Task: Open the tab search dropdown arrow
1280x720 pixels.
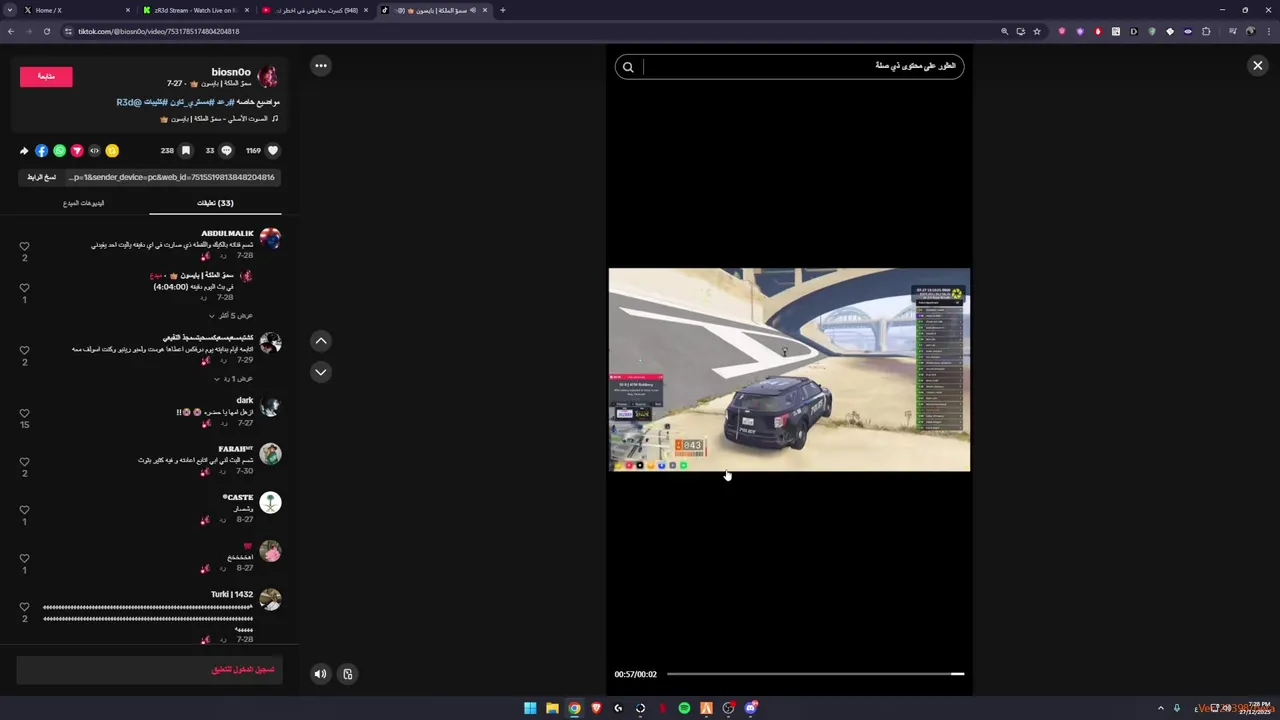Action: tap(10, 10)
